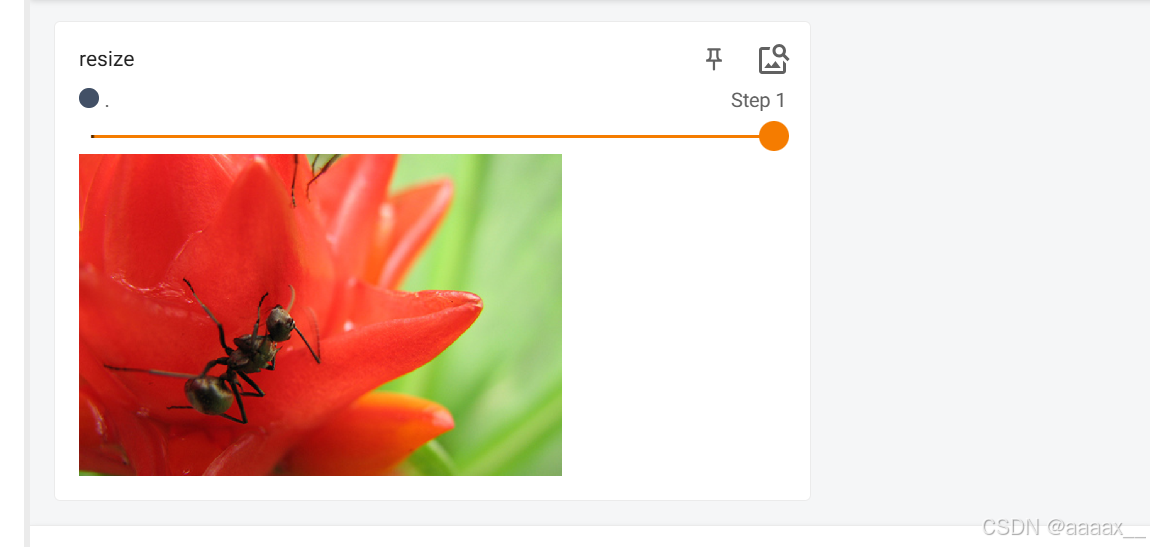The width and height of the screenshot is (1150, 547).
Task: Select the 'resize' card title
Action: pos(106,59)
